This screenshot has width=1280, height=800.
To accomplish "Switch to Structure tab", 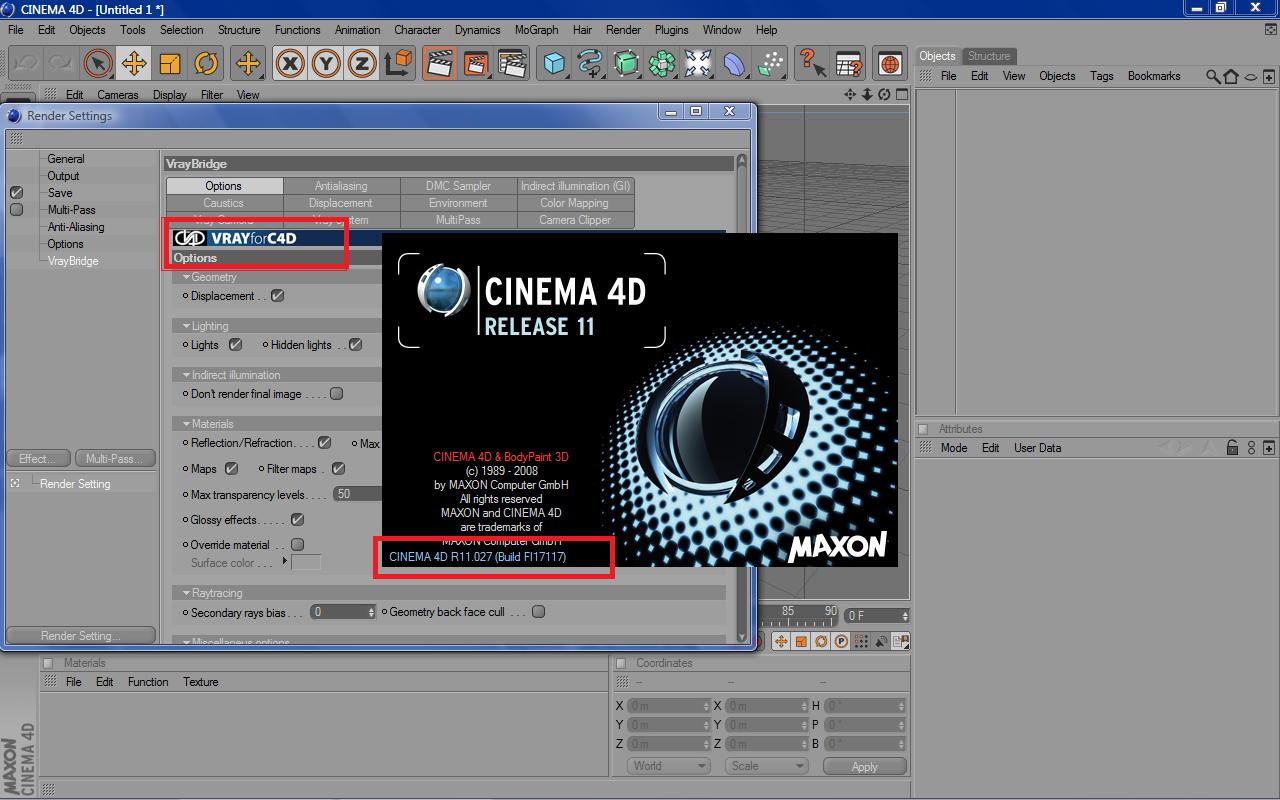I will [989, 56].
